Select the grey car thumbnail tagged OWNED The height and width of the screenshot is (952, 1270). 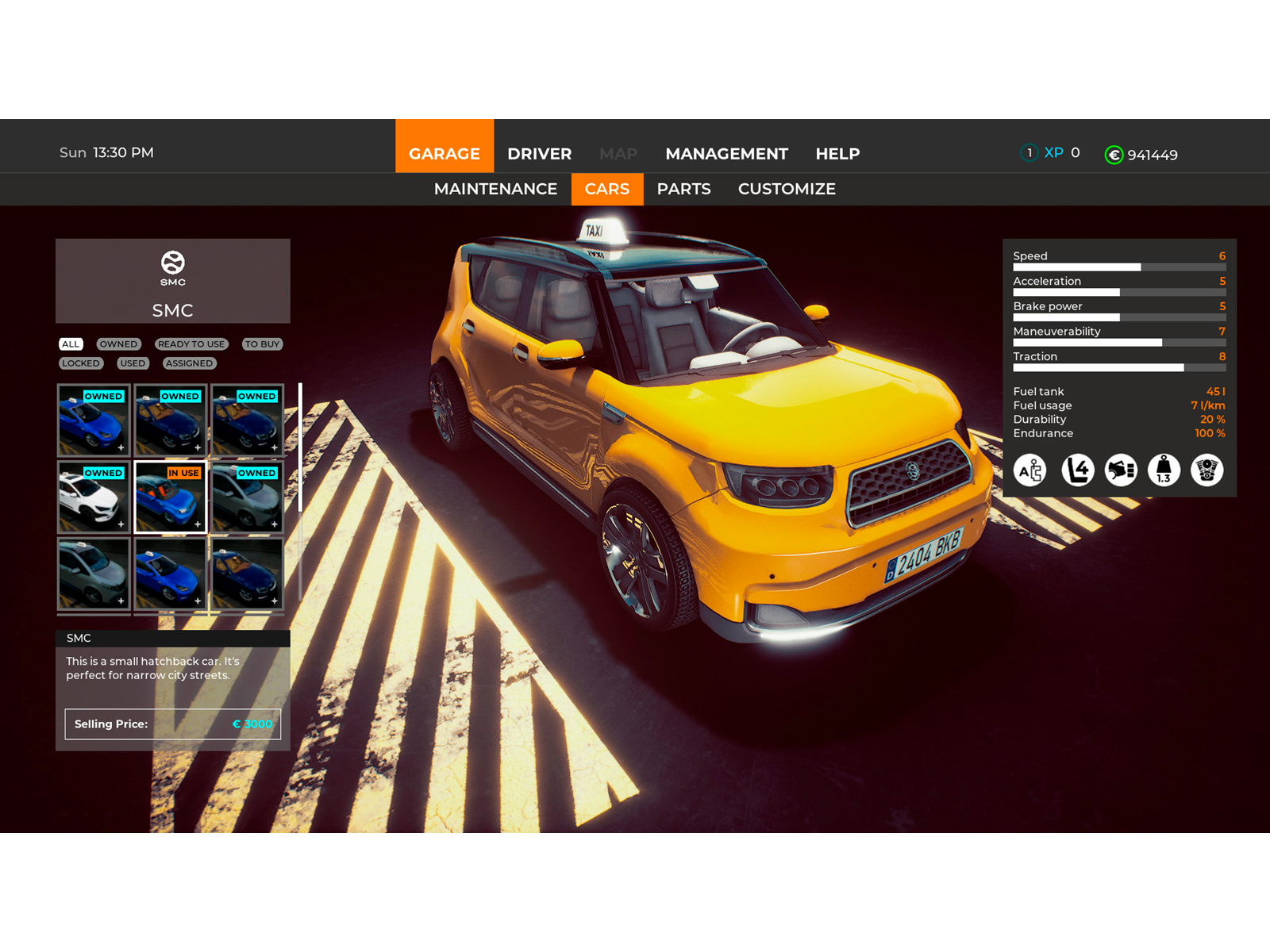pos(247,497)
